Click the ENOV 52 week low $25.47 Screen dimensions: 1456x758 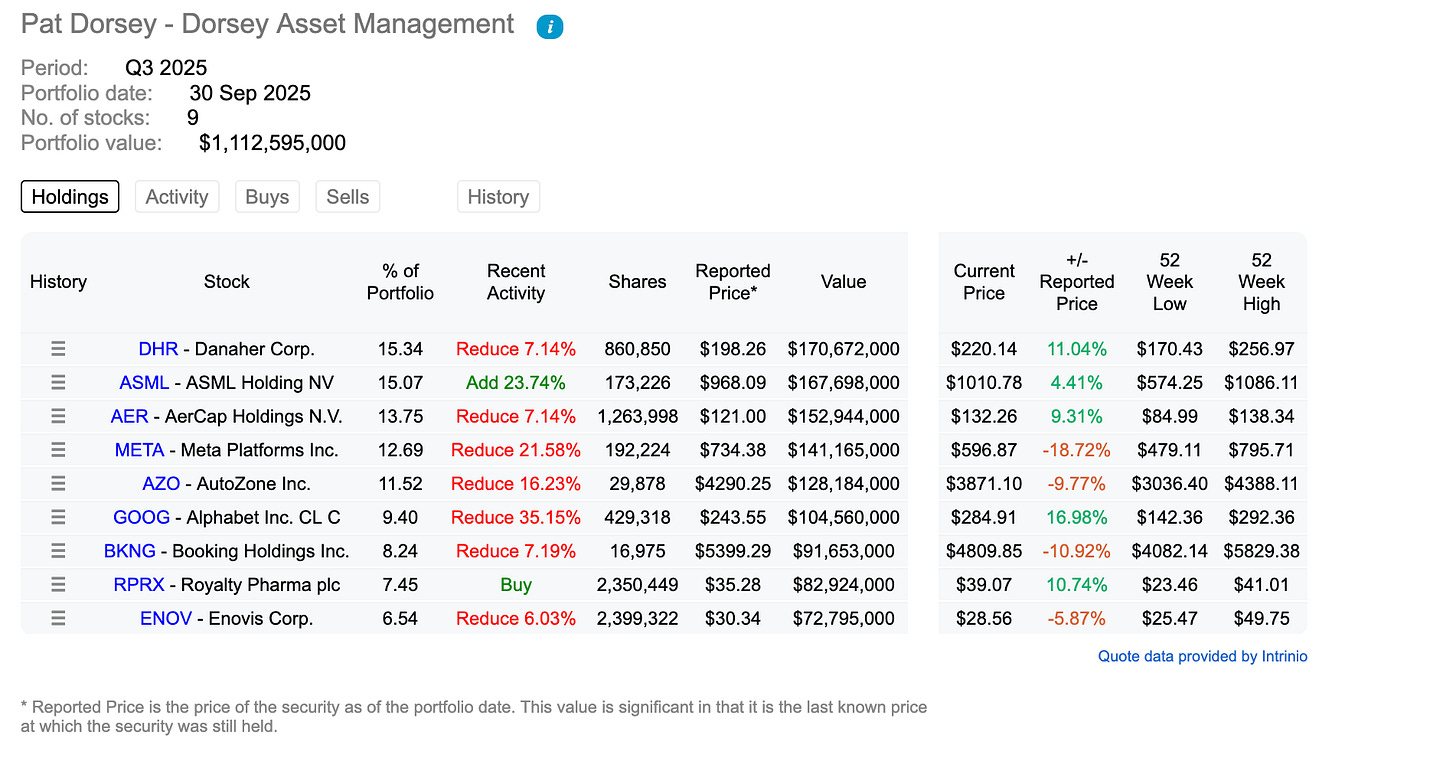tap(1169, 618)
